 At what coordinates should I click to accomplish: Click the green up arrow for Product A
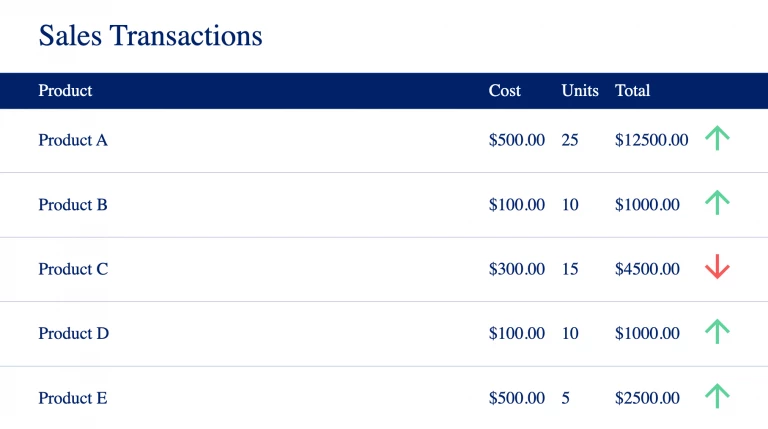[717, 138]
